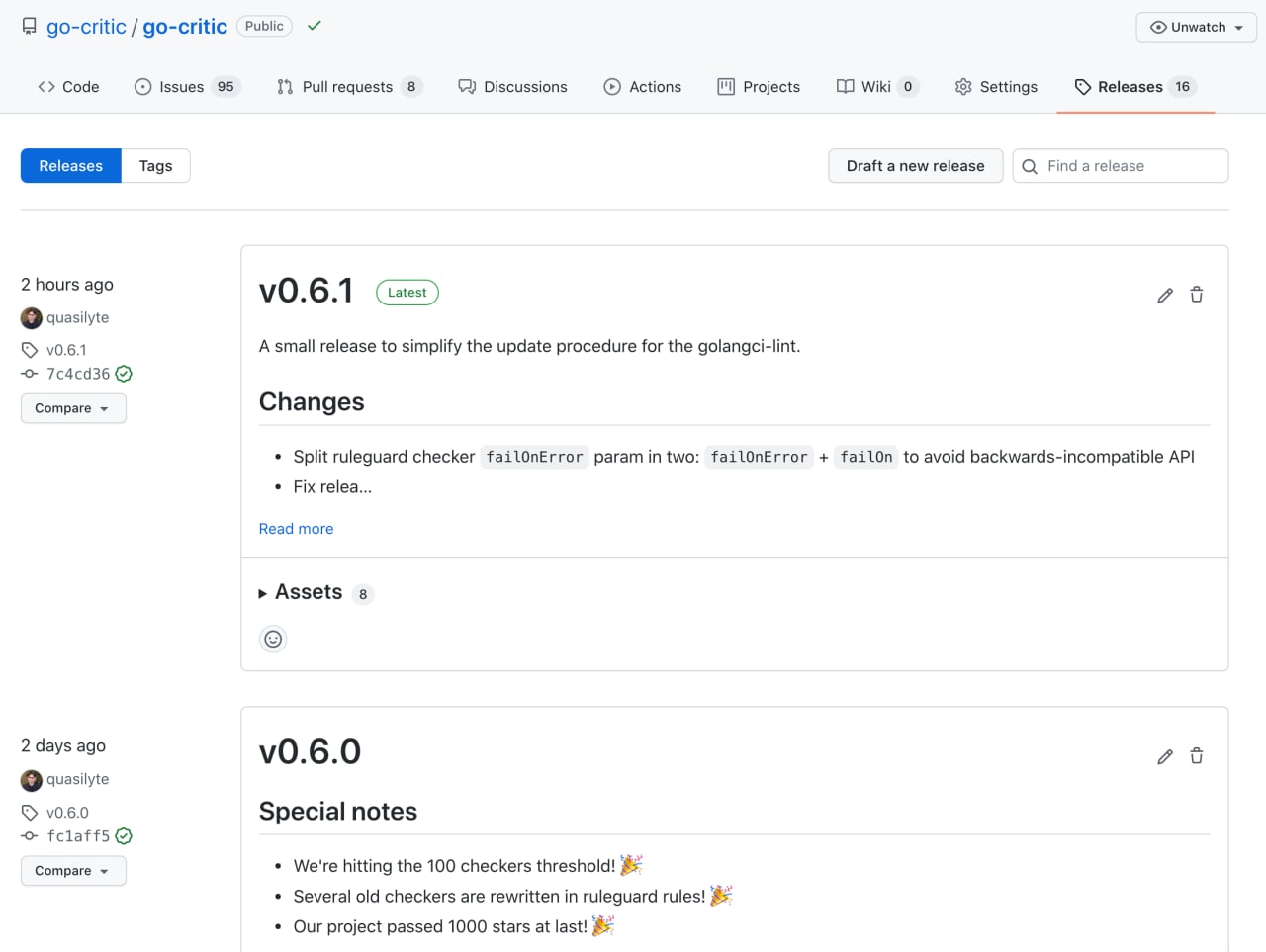This screenshot has height=952, width=1266.
Task: Click the green check status icon
Action: coord(315,26)
